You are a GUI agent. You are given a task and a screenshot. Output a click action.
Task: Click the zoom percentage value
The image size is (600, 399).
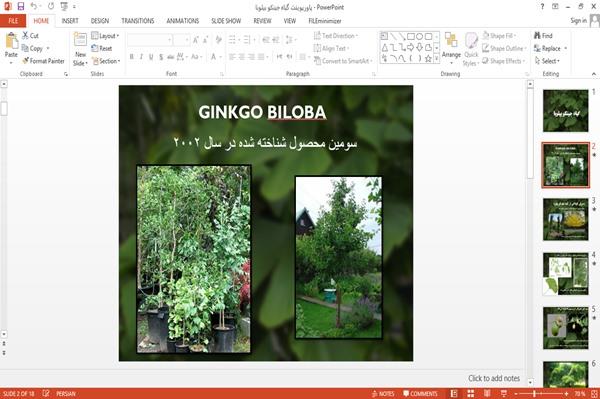click(x=579, y=394)
